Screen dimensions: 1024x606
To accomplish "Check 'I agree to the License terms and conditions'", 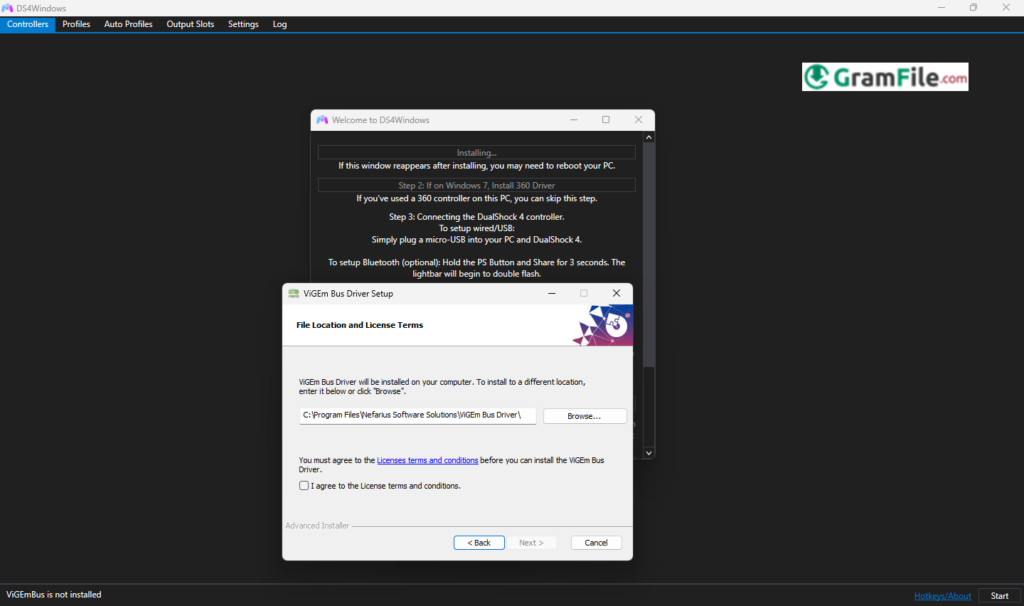I will pyautogui.click(x=303, y=485).
